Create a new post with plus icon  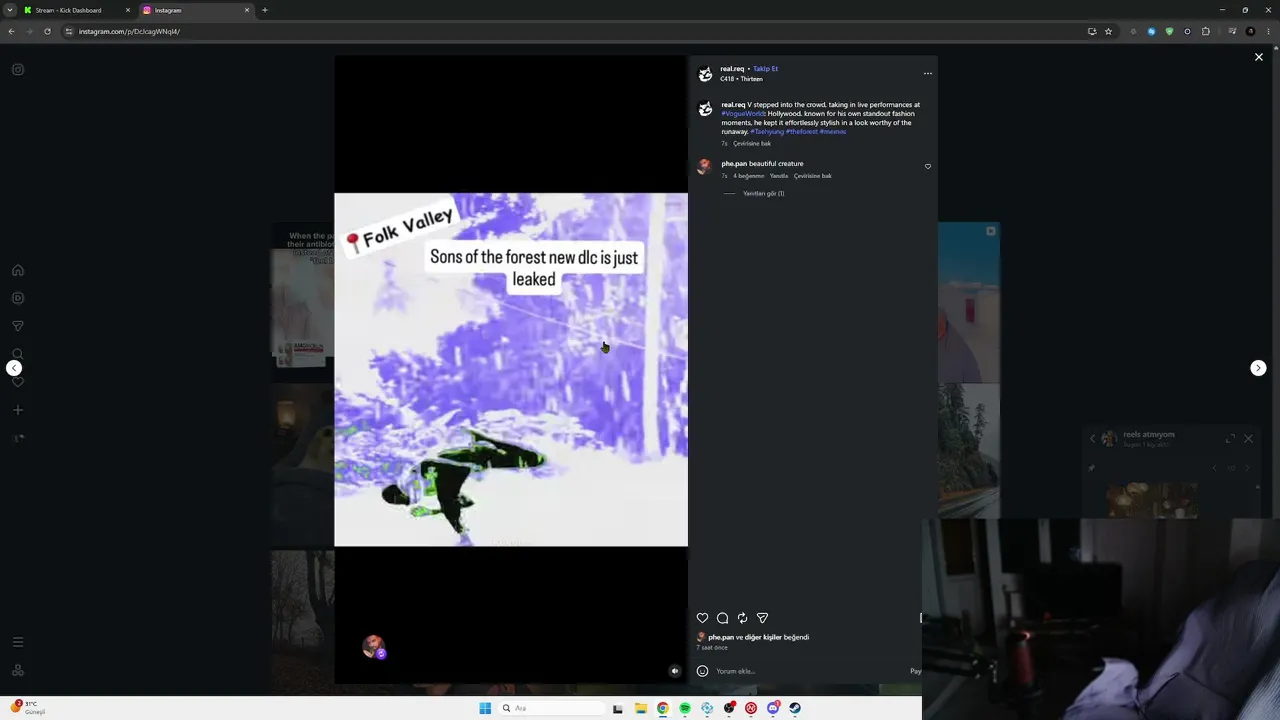tap(18, 410)
